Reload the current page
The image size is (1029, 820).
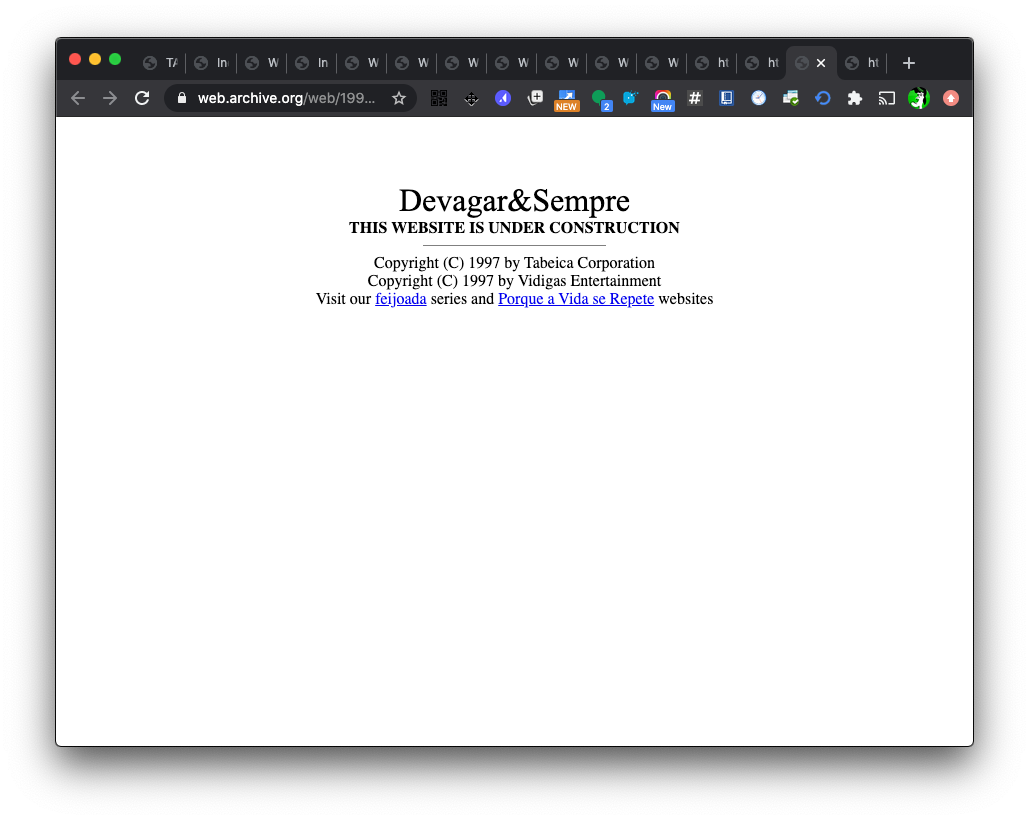pos(142,98)
